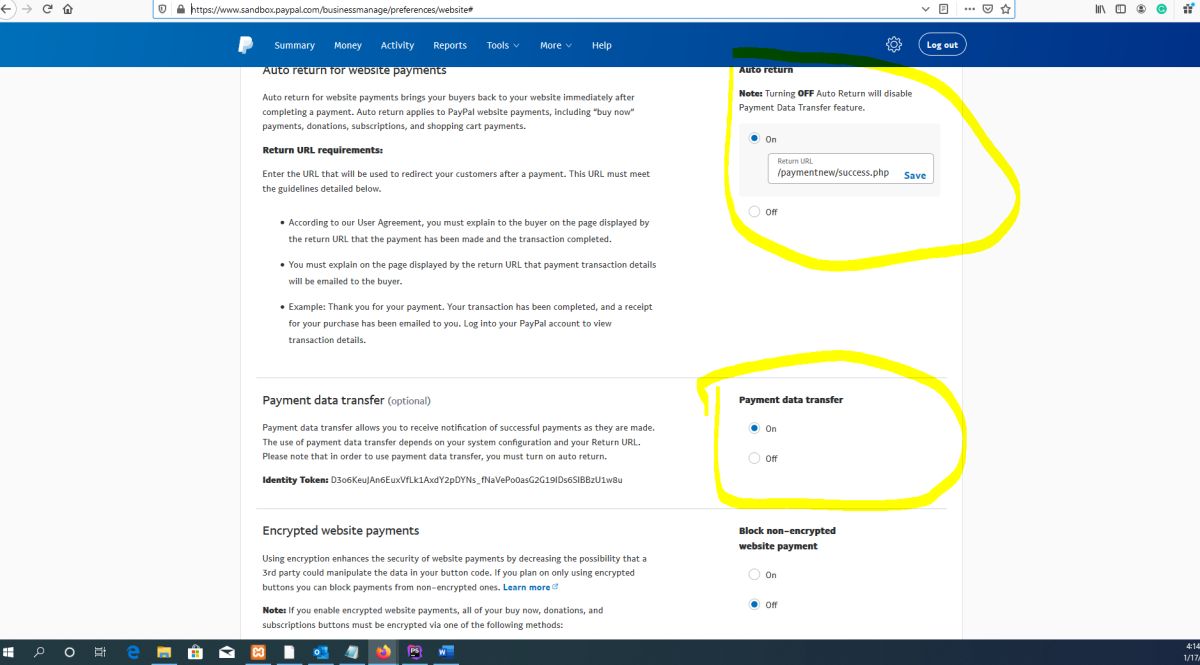Image resolution: width=1200 pixels, height=665 pixels.
Task: Open the Learn more link
Action: (530, 587)
